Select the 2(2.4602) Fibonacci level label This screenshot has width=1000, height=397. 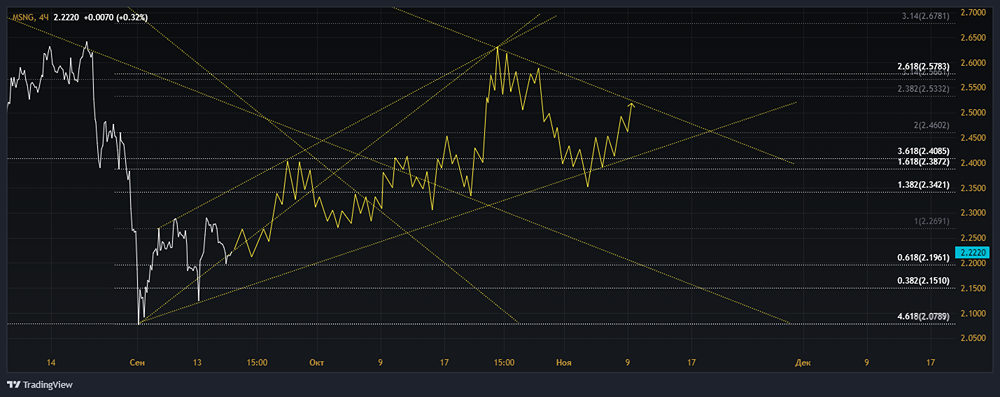click(x=932, y=126)
